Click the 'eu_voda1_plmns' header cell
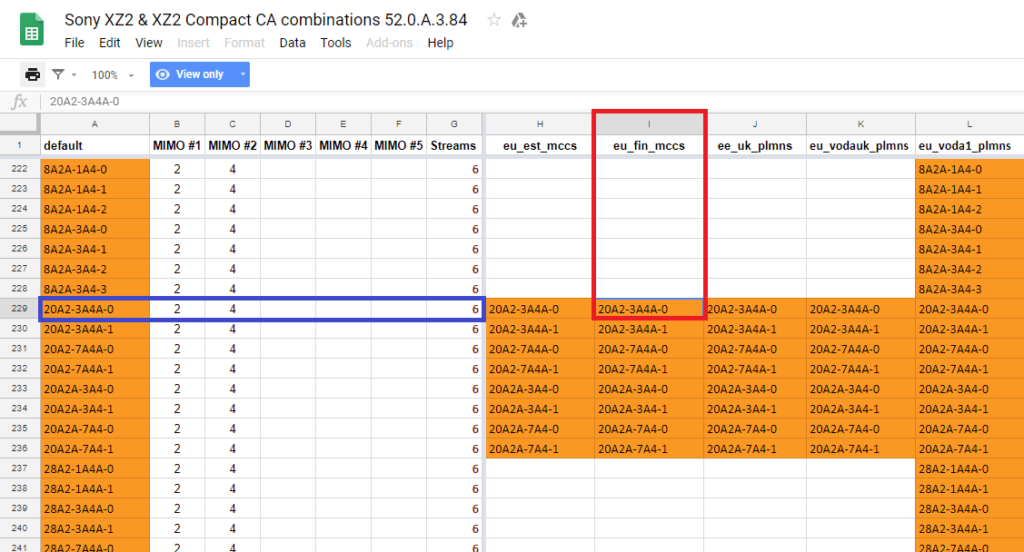 click(x=969, y=146)
